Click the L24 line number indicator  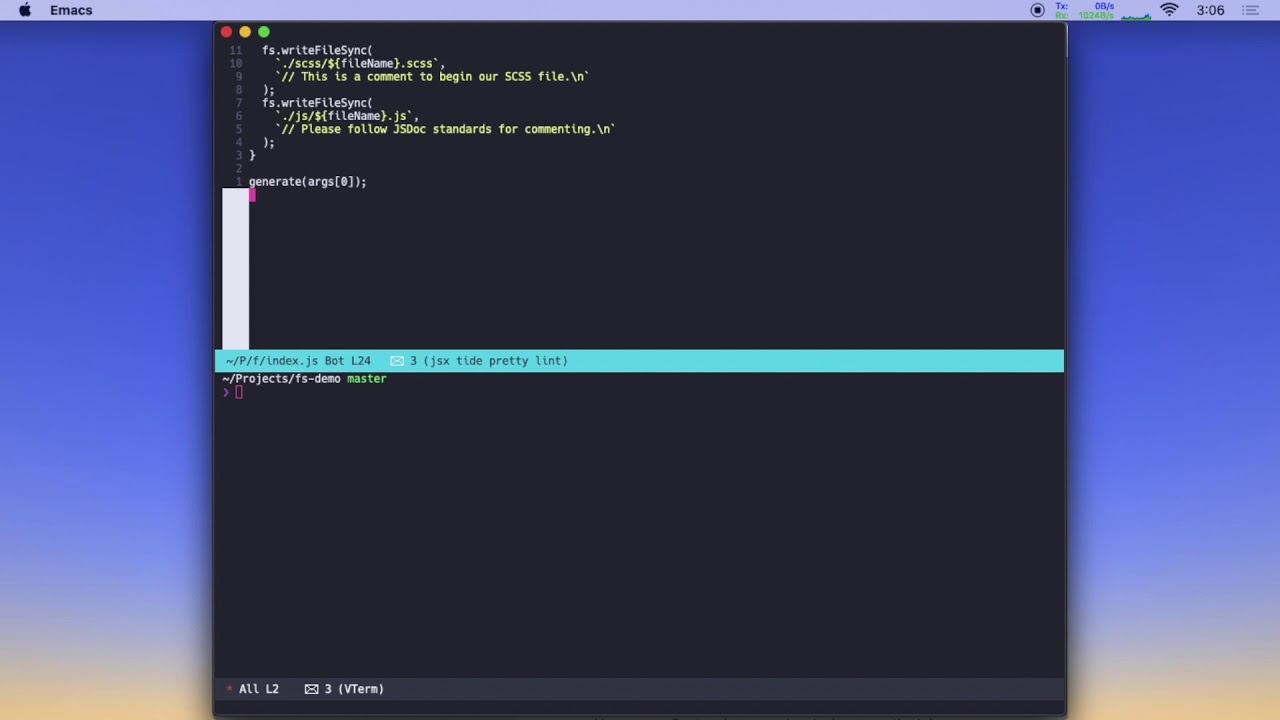pyautogui.click(x=361, y=361)
